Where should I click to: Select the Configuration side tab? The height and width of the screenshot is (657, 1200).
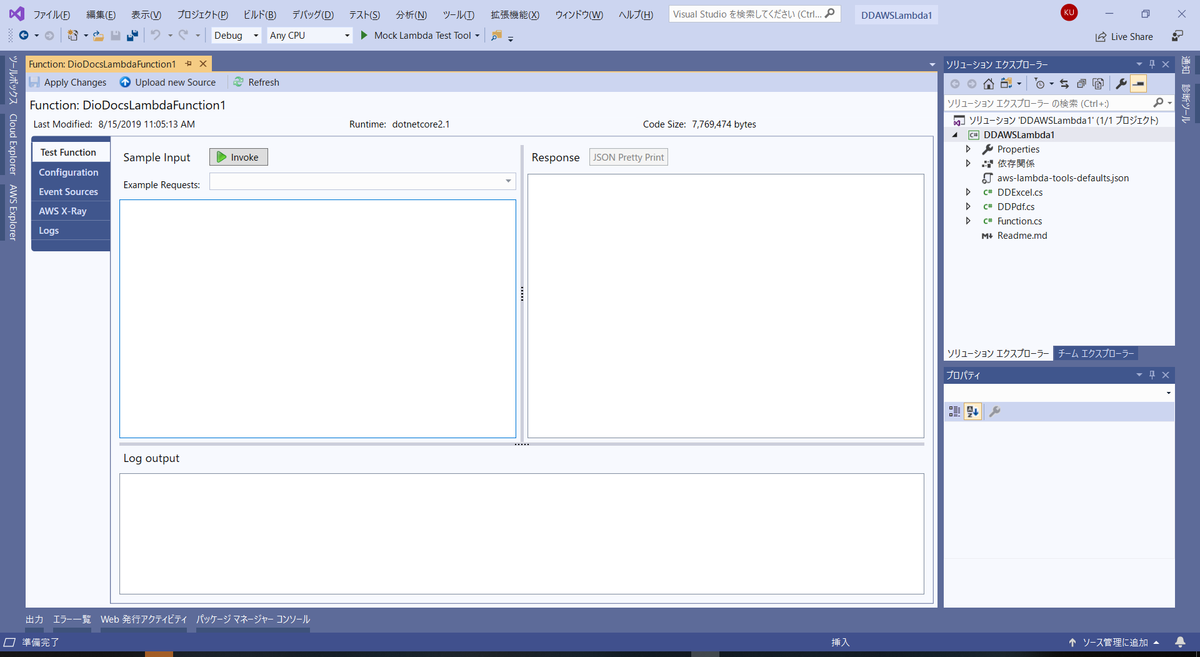pyautogui.click(x=69, y=172)
